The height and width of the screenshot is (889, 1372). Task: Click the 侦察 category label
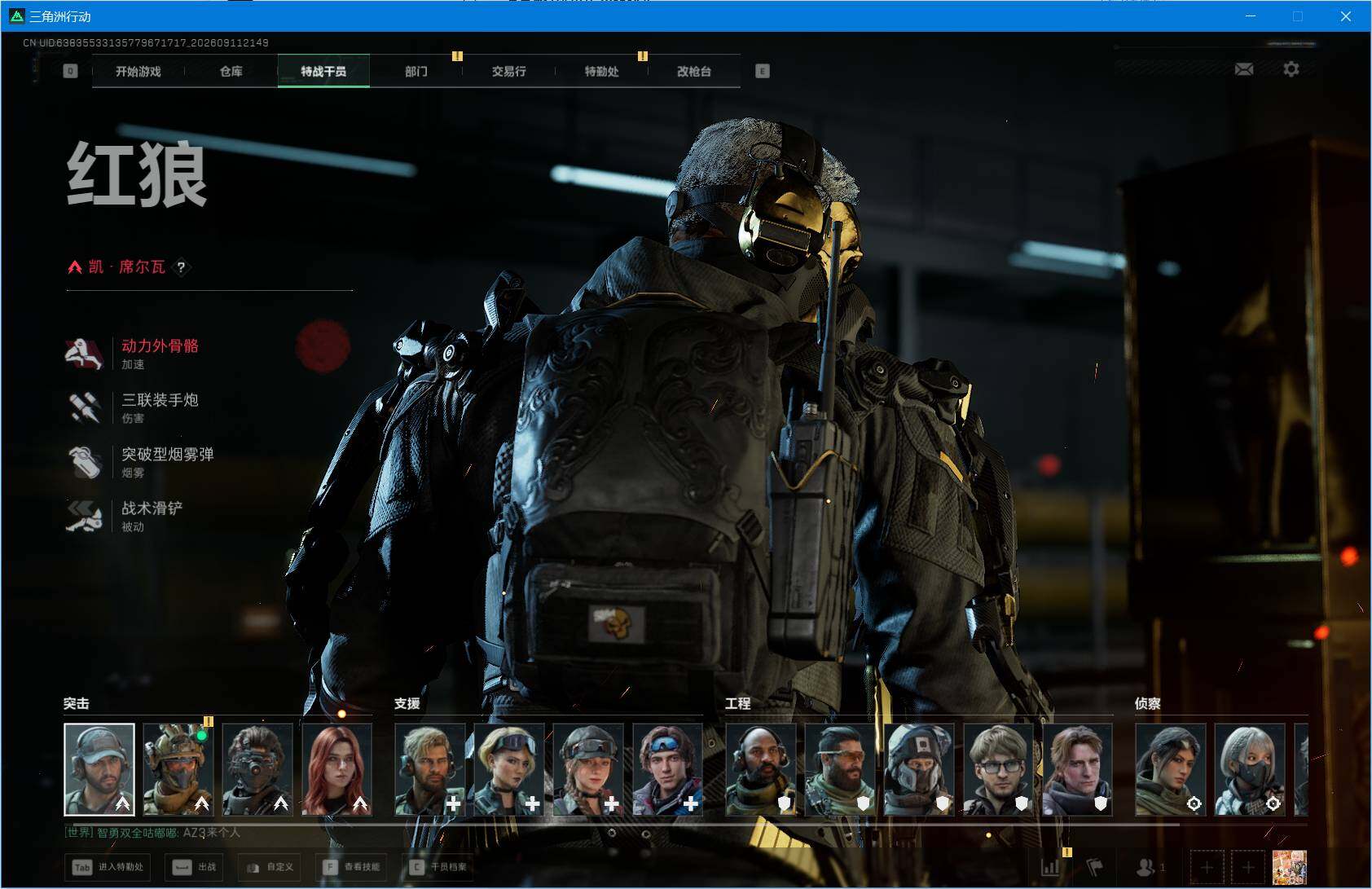[x=1148, y=703]
